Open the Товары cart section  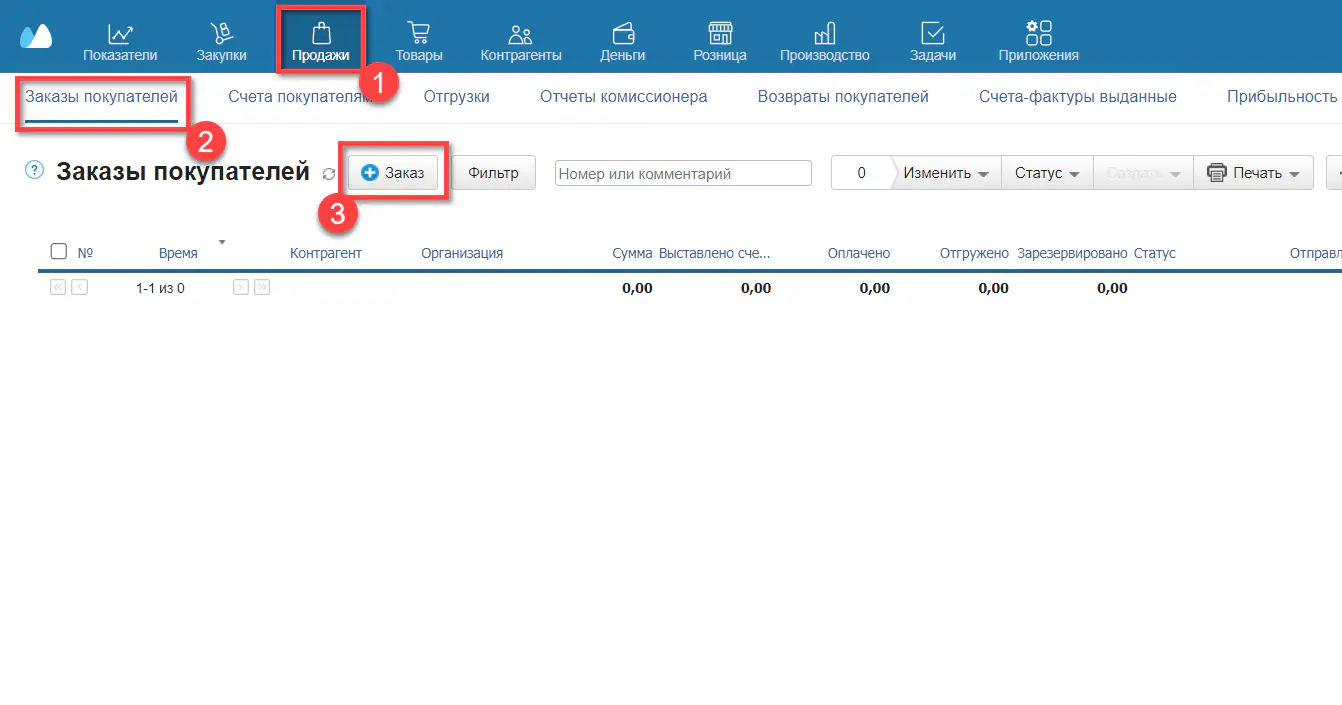coord(419,43)
